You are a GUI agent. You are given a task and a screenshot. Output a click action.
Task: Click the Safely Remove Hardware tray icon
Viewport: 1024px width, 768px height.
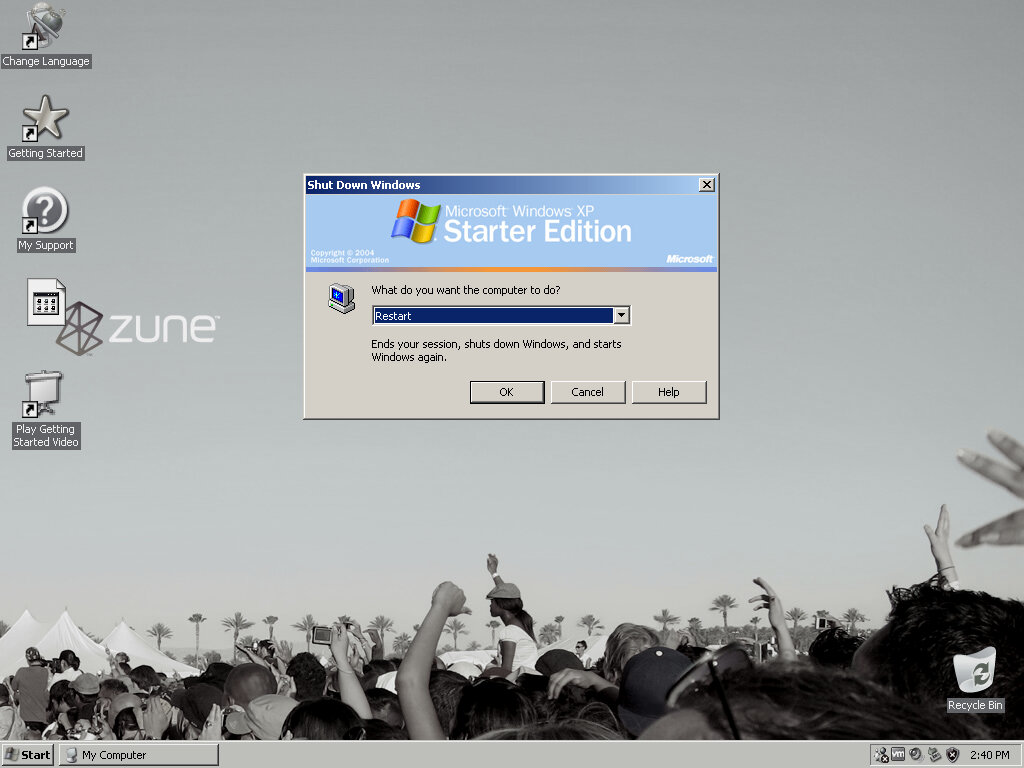(x=934, y=755)
